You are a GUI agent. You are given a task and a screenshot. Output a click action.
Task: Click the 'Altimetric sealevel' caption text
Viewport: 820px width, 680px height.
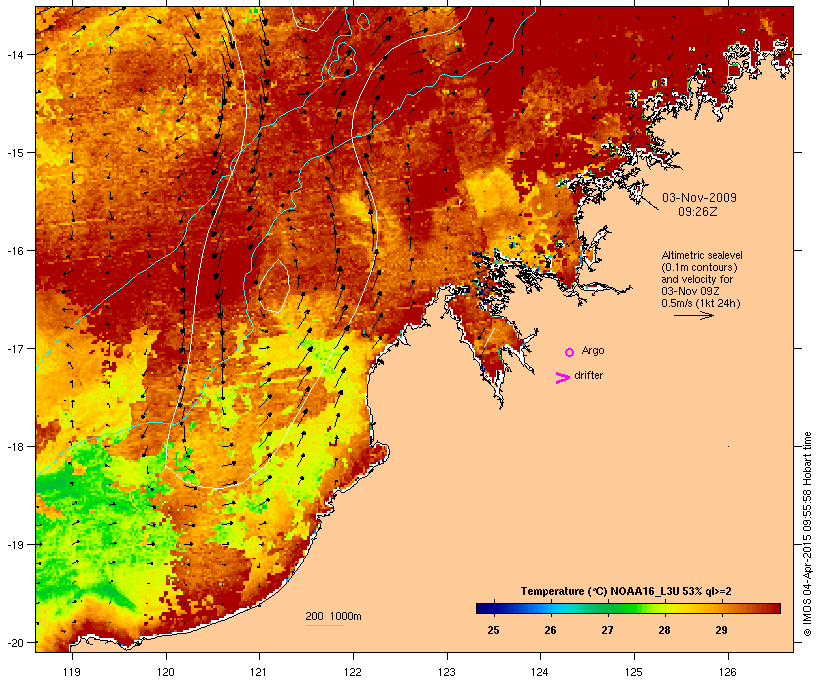(702, 255)
